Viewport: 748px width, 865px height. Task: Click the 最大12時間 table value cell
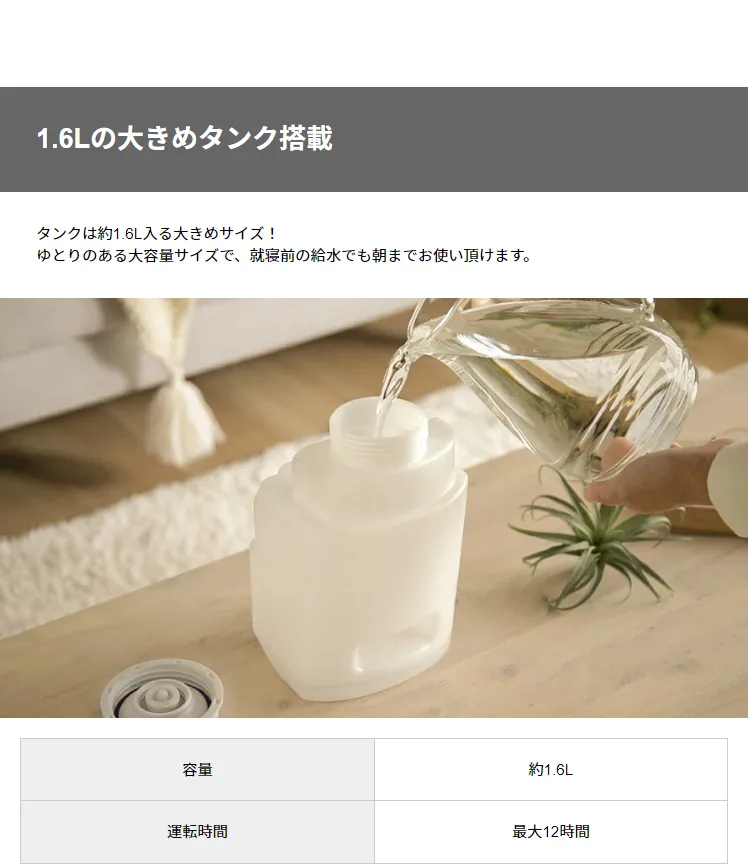click(551, 831)
